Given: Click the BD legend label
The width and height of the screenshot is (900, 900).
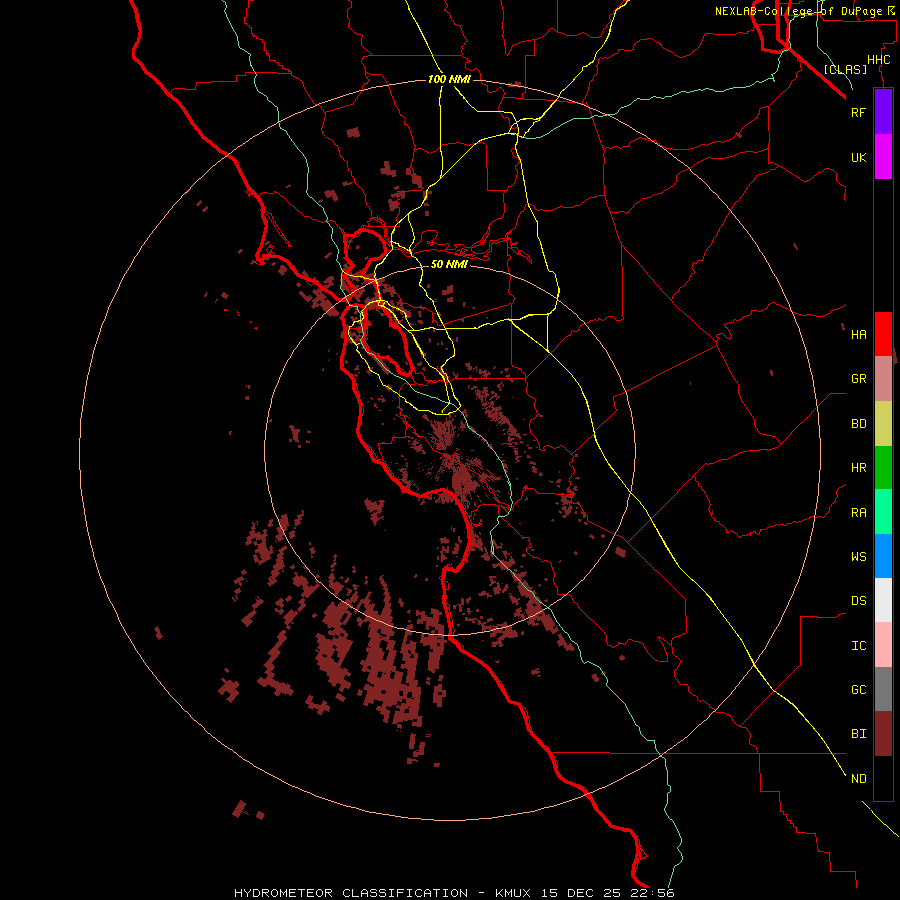Looking at the screenshot, I should [x=858, y=424].
